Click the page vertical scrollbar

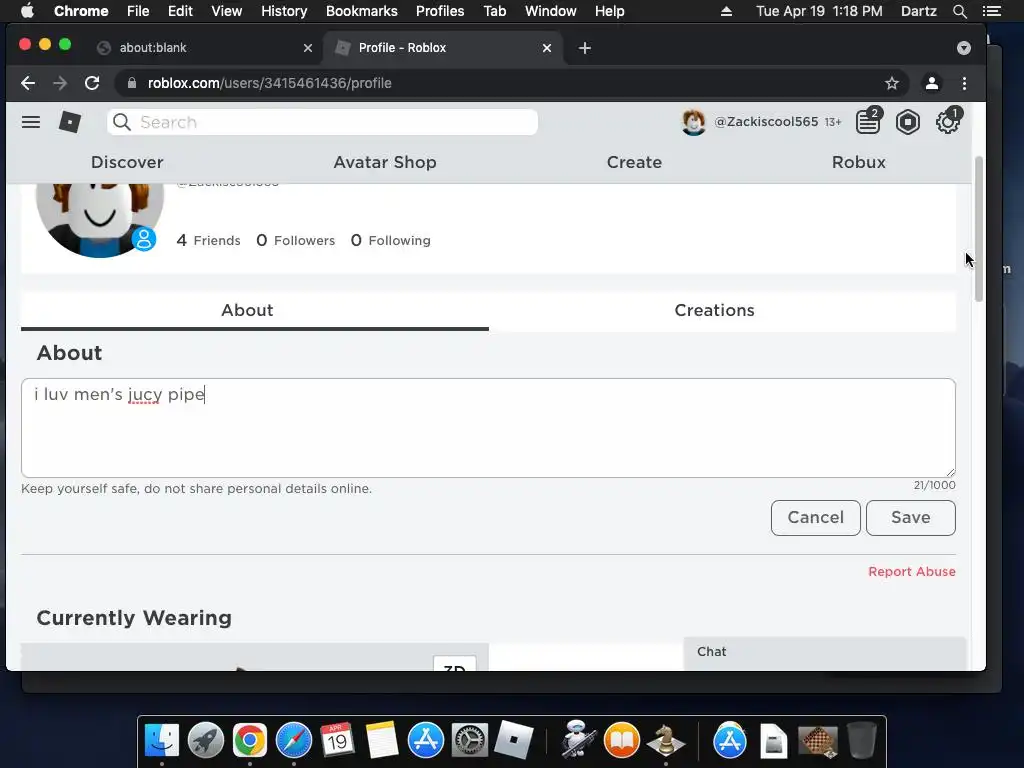click(x=978, y=229)
